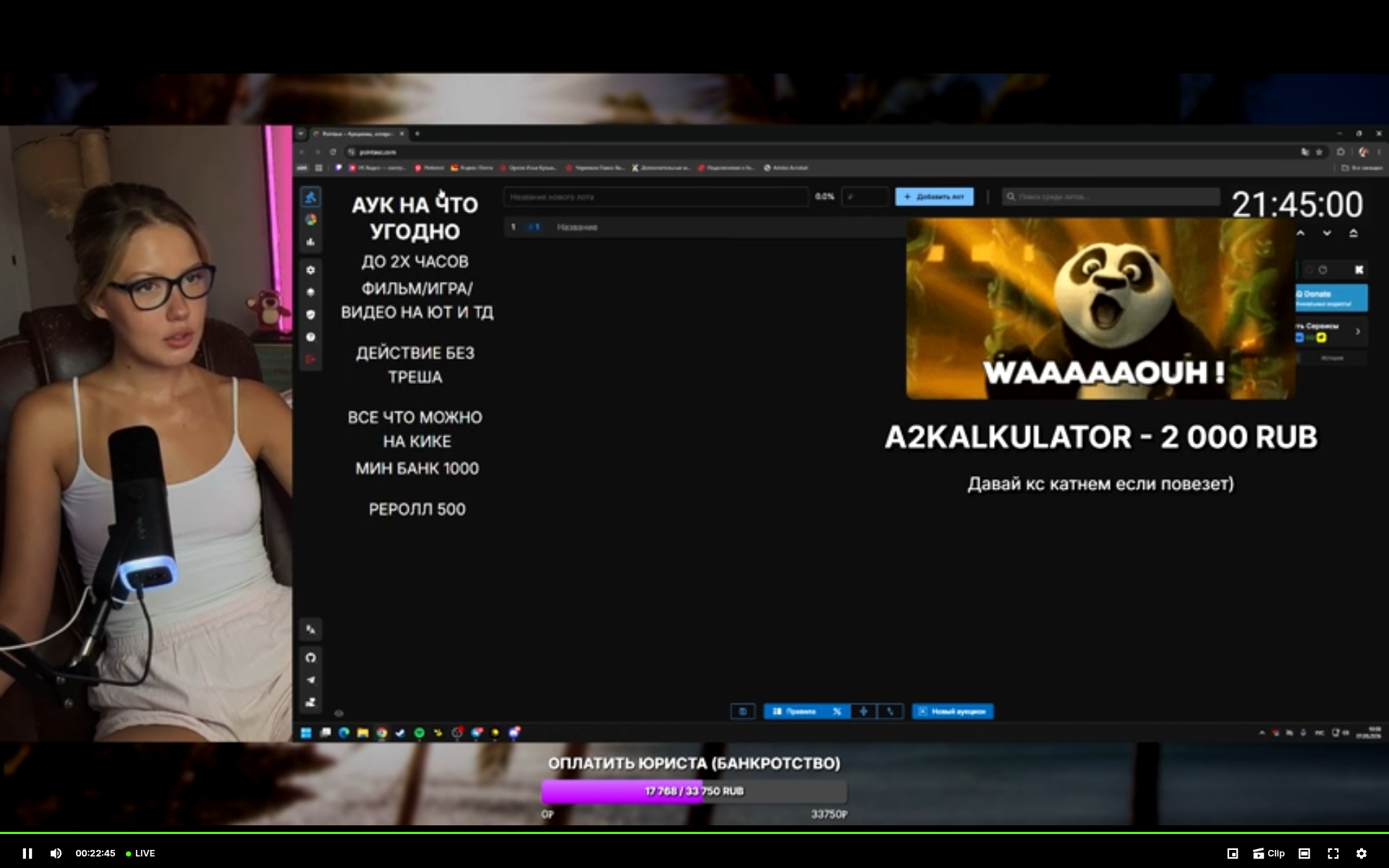Select the PointAuc browser tab
Image resolution: width=1389 pixels, height=868 pixels.
click(359, 134)
